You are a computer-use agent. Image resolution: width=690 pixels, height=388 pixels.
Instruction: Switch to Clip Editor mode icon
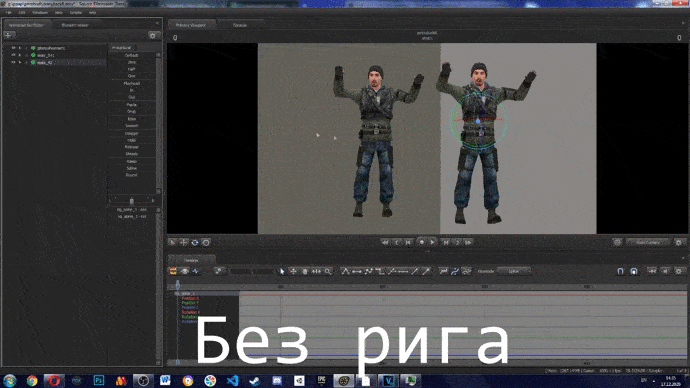click(173, 271)
